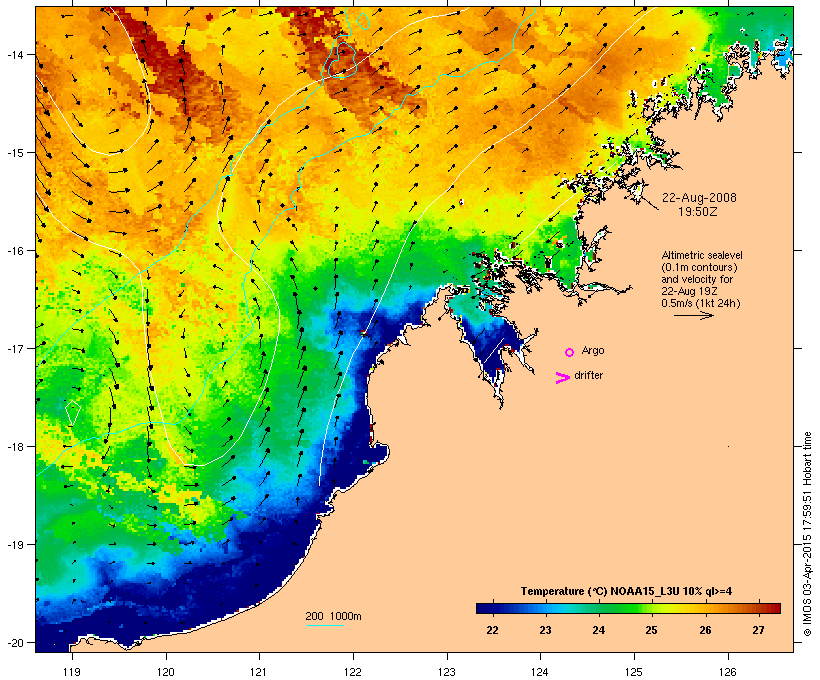
Task: Click longitude axis label 120
Action: [166, 672]
